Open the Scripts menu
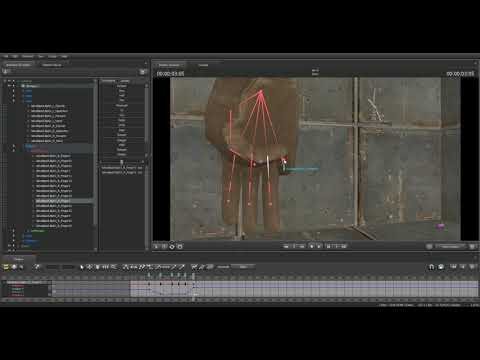The height and width of the screenshot is (360, 480). click(x=52, y=57)
